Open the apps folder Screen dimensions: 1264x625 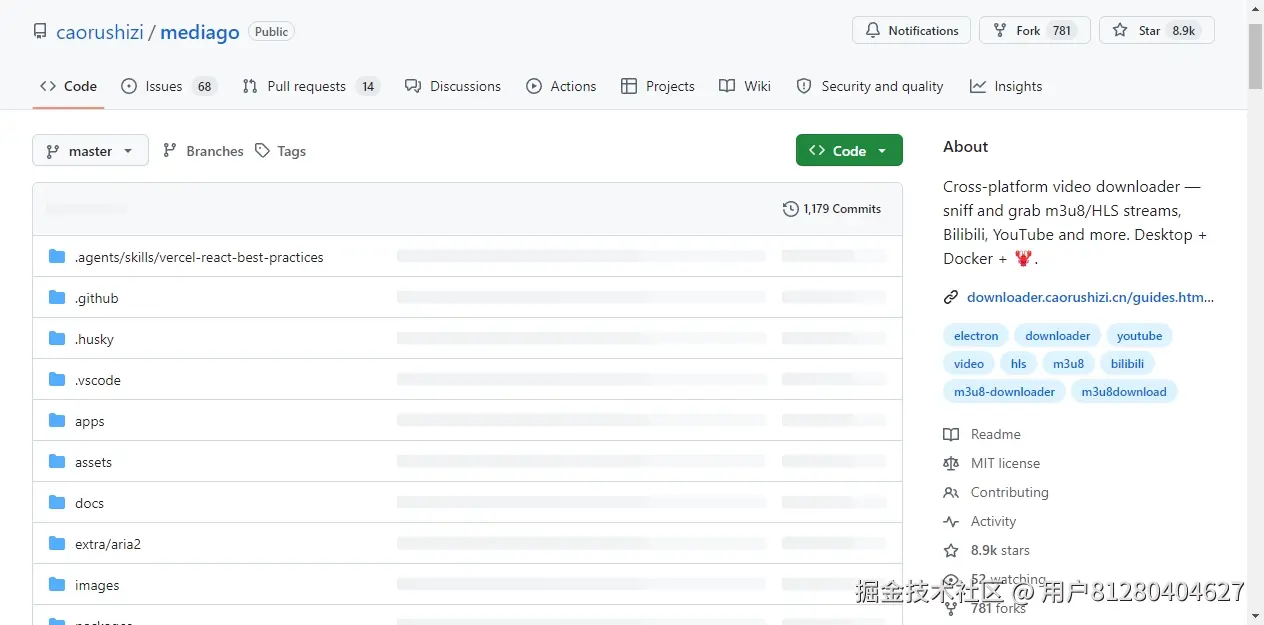pyautogui.click(x=89, y=421)
